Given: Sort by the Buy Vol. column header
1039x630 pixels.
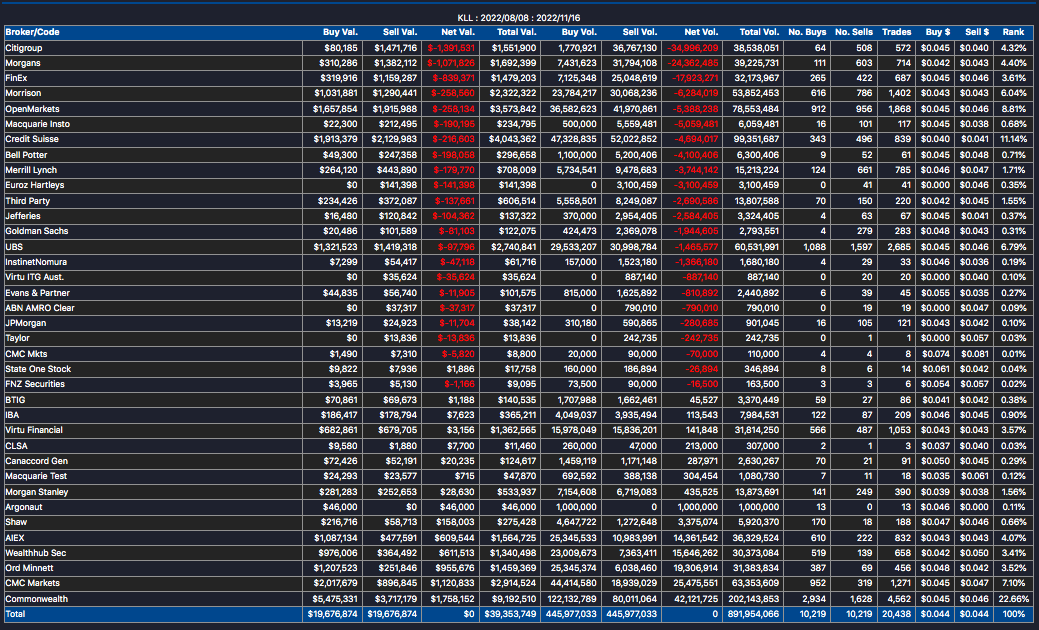Looking at the screenshot, I should pyautogui.click(x=578, y=32).
